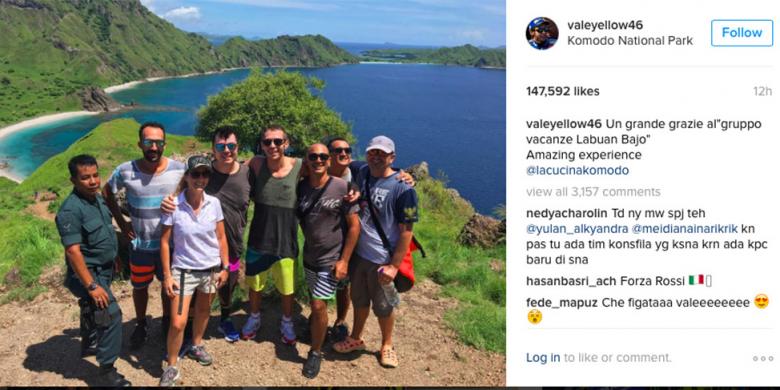Viewport: 780px width, 390px height.
Task: Open @lacucinakomodo mention in caption
Action: pos(578,171)
